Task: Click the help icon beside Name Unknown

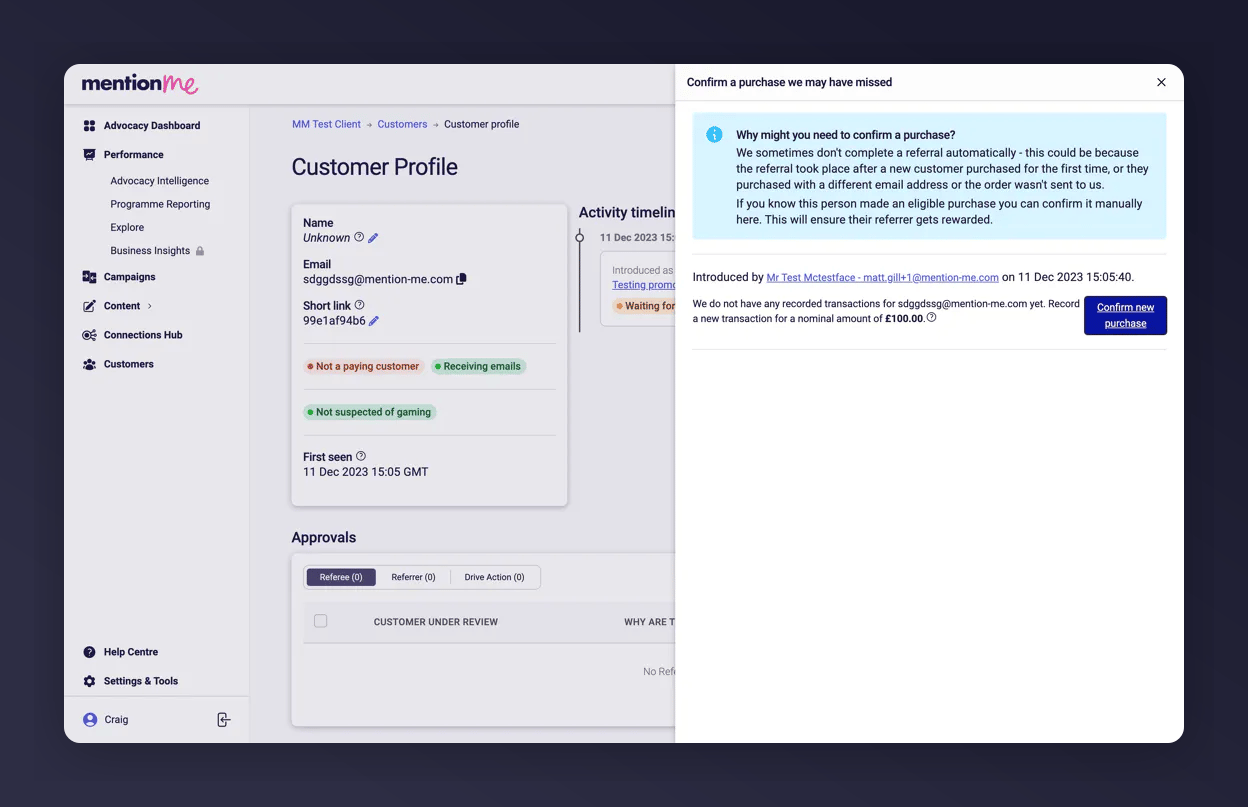Action: (359, 237)
